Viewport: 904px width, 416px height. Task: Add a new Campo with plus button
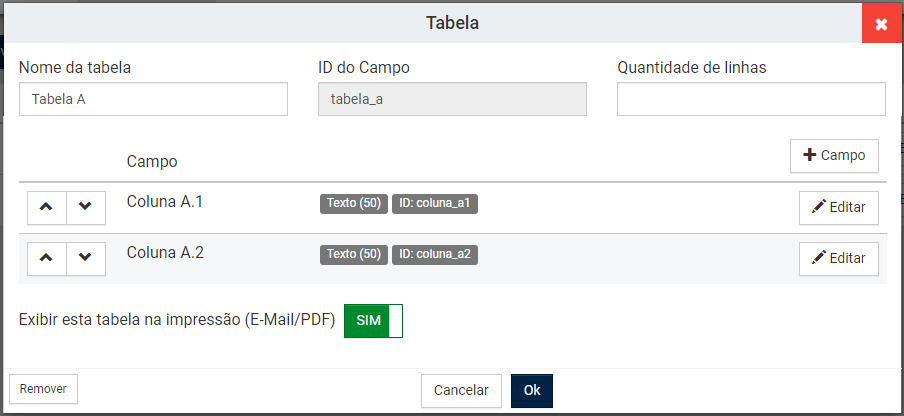pyautogui.click(x=834, y=156)
